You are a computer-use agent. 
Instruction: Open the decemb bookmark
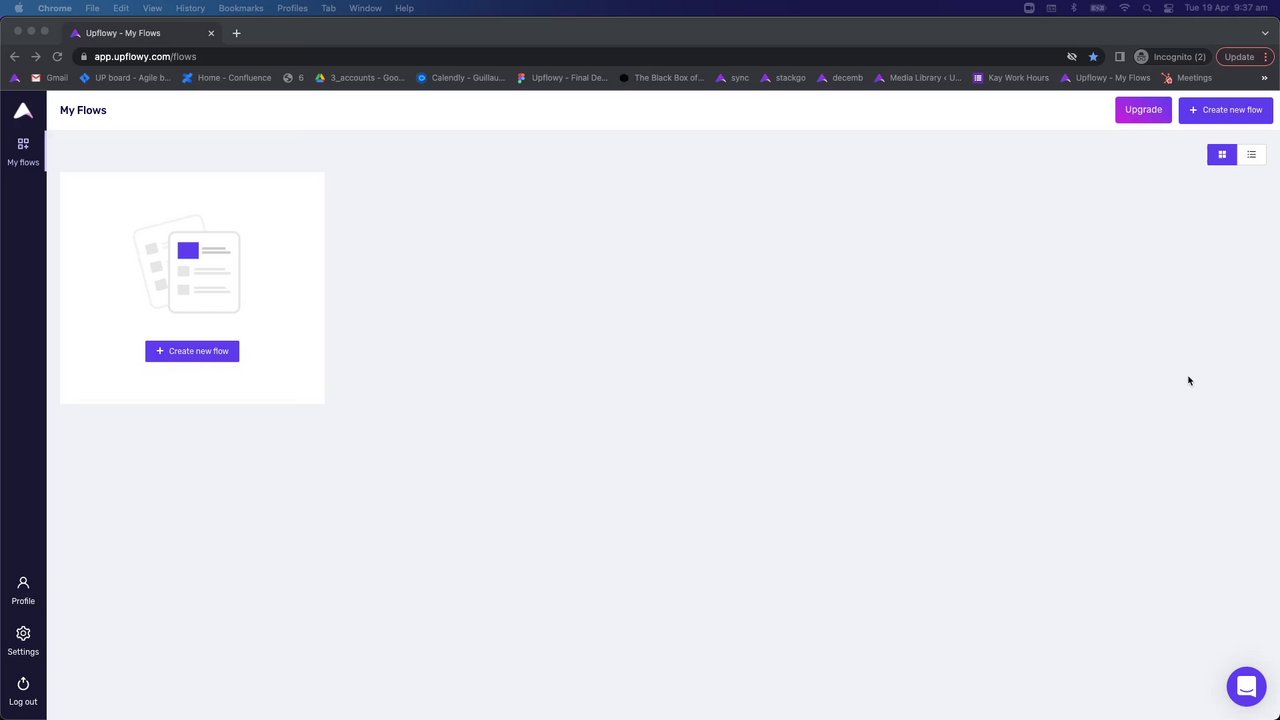(x=840, y=78)
